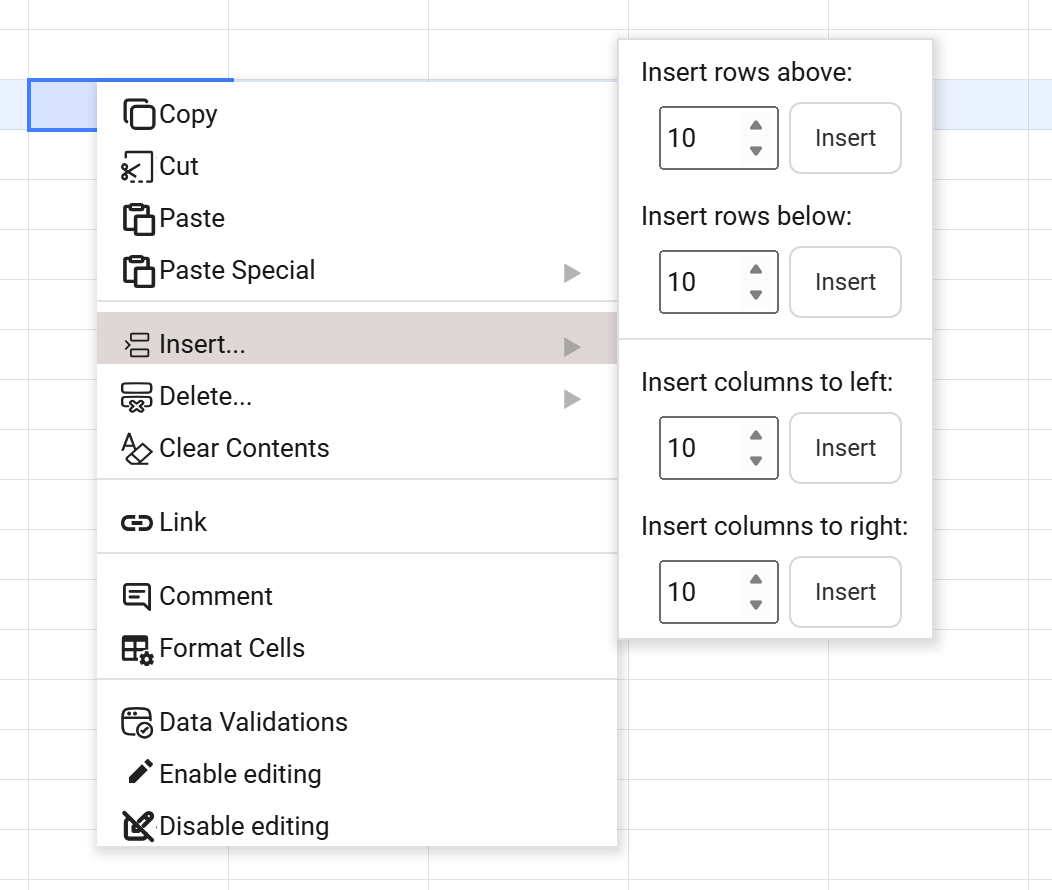Click the columns to right number field
The image size is (1052, 890).
[x=700, y=592]
